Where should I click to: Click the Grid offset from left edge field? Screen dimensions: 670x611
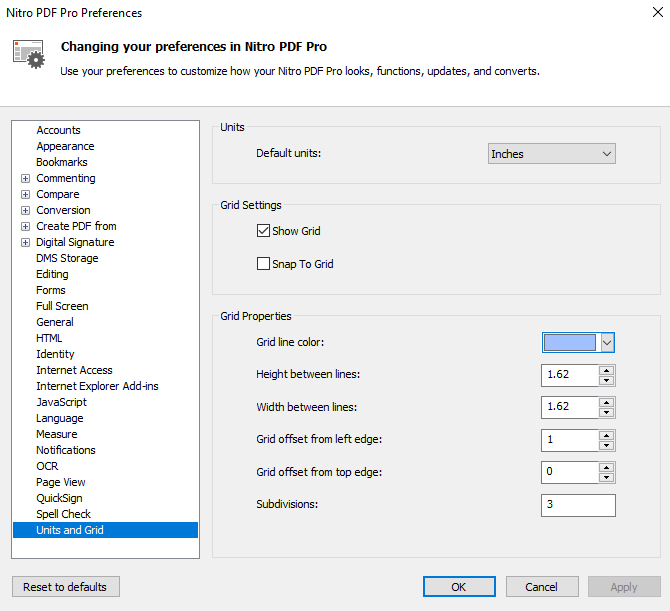point(570,440)
